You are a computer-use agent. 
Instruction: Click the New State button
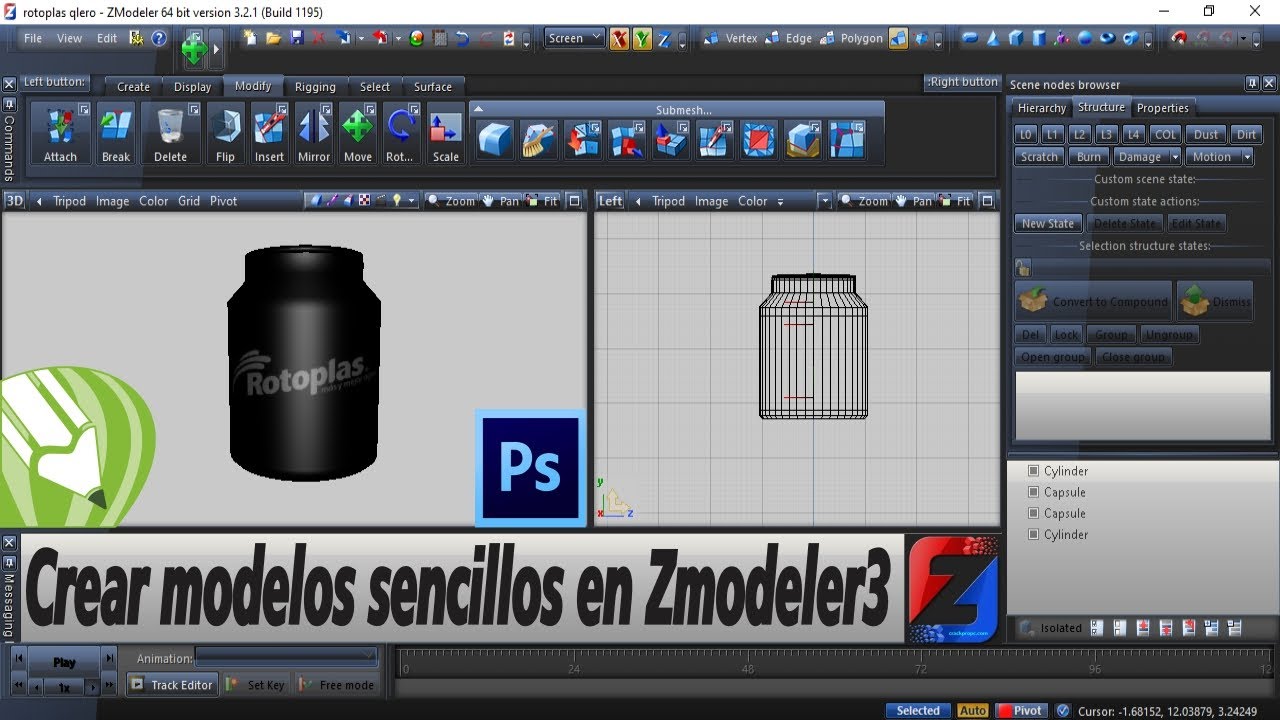(1048, 224)
